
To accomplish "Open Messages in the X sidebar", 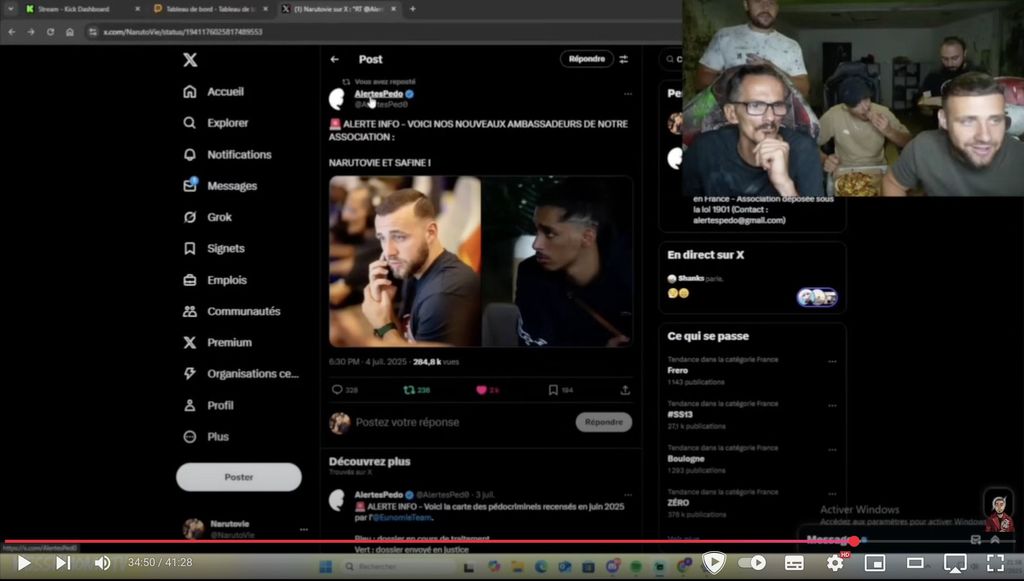I will point(220,185).
